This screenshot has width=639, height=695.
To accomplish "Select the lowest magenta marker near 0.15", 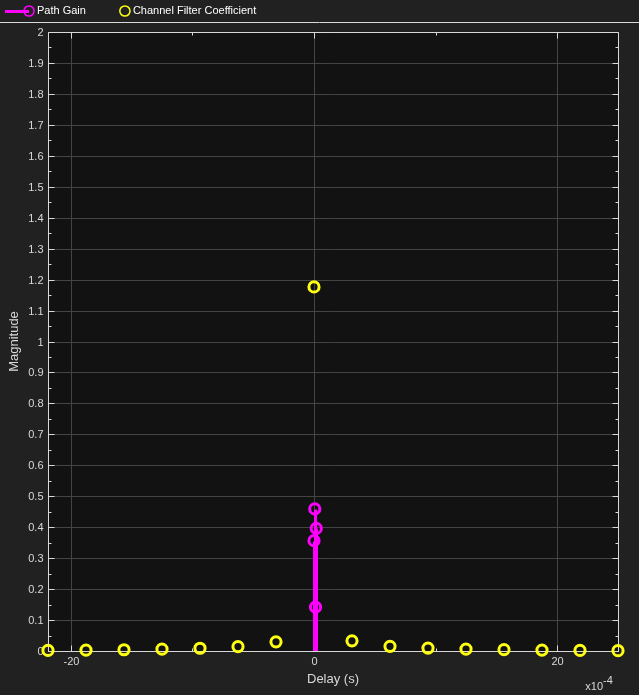I will (x=315, y=607).
